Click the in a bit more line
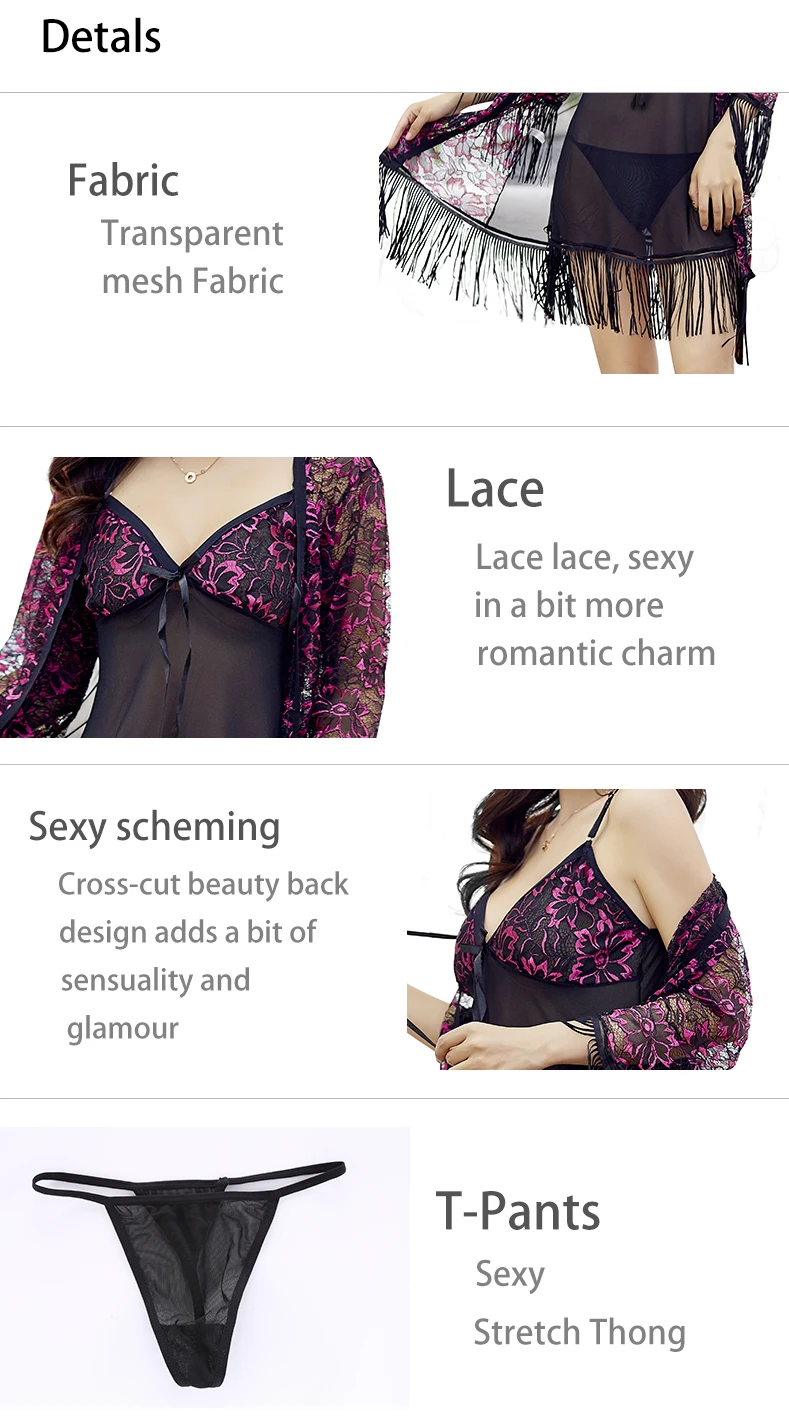789x1422 pixels. [x=569, y=605]
